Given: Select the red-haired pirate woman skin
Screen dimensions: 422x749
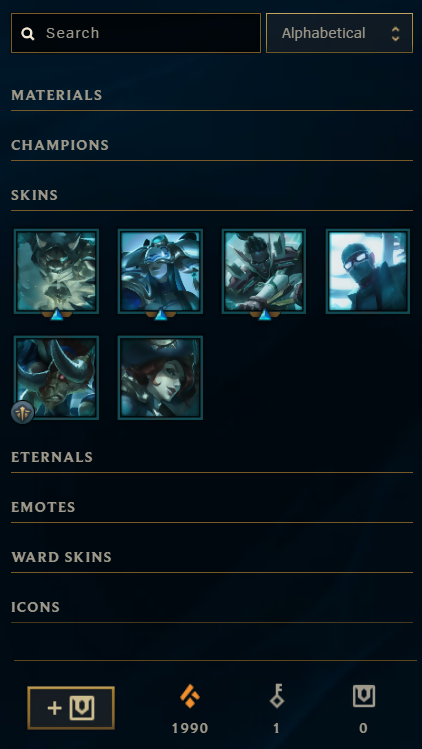Looking at the screenshot, I should 161,378.
